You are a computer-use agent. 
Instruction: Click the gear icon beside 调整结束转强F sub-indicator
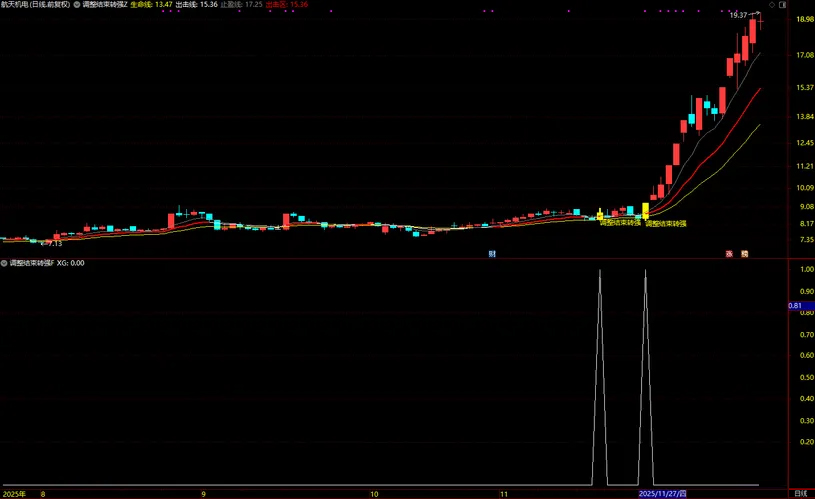pos(5,263)
